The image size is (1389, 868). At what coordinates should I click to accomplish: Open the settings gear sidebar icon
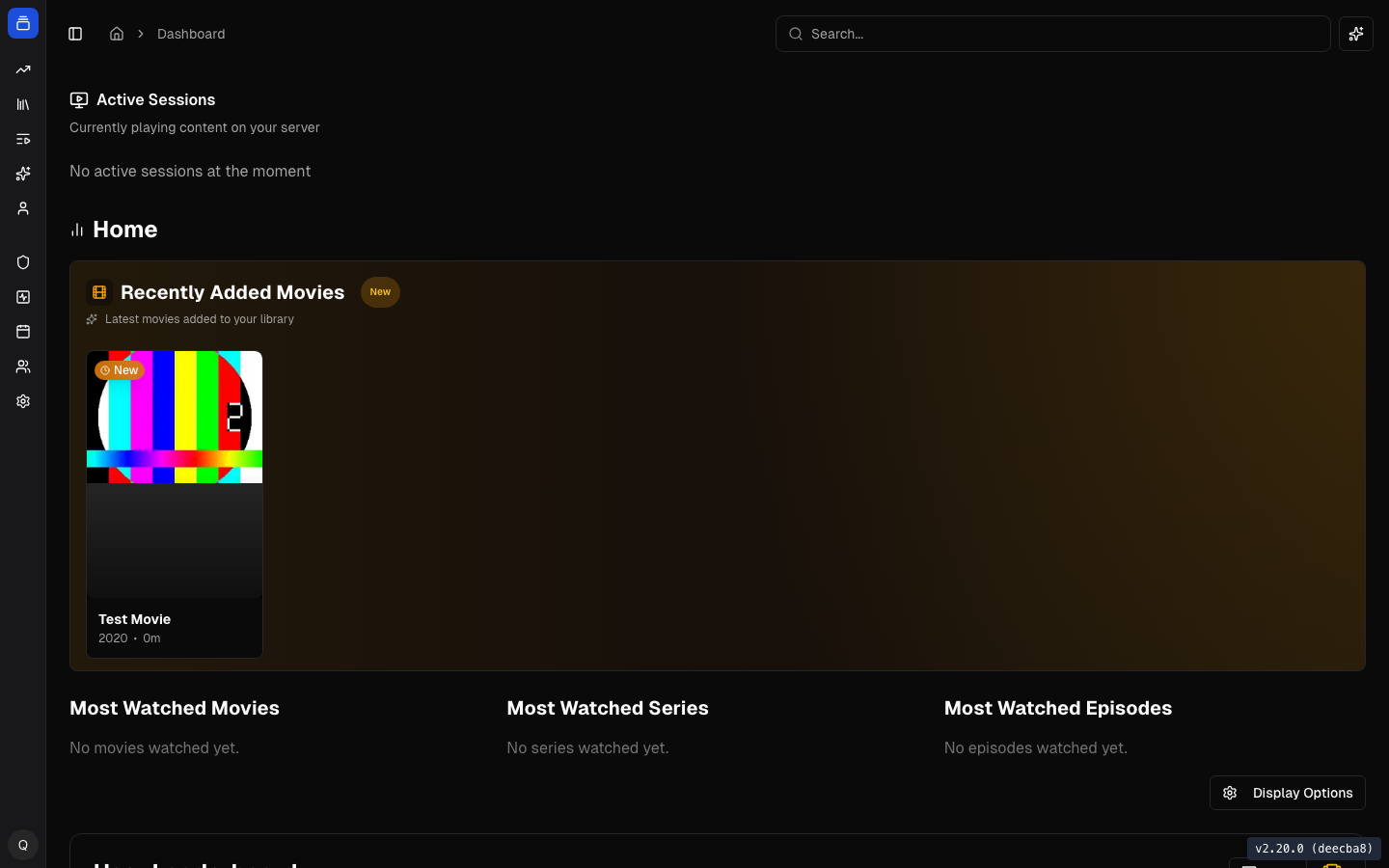[x=23, y=401]
